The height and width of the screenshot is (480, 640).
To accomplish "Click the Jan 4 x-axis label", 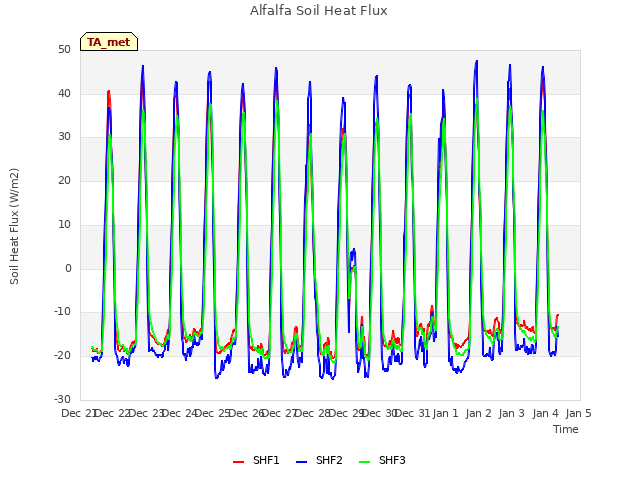I will 546,413.
